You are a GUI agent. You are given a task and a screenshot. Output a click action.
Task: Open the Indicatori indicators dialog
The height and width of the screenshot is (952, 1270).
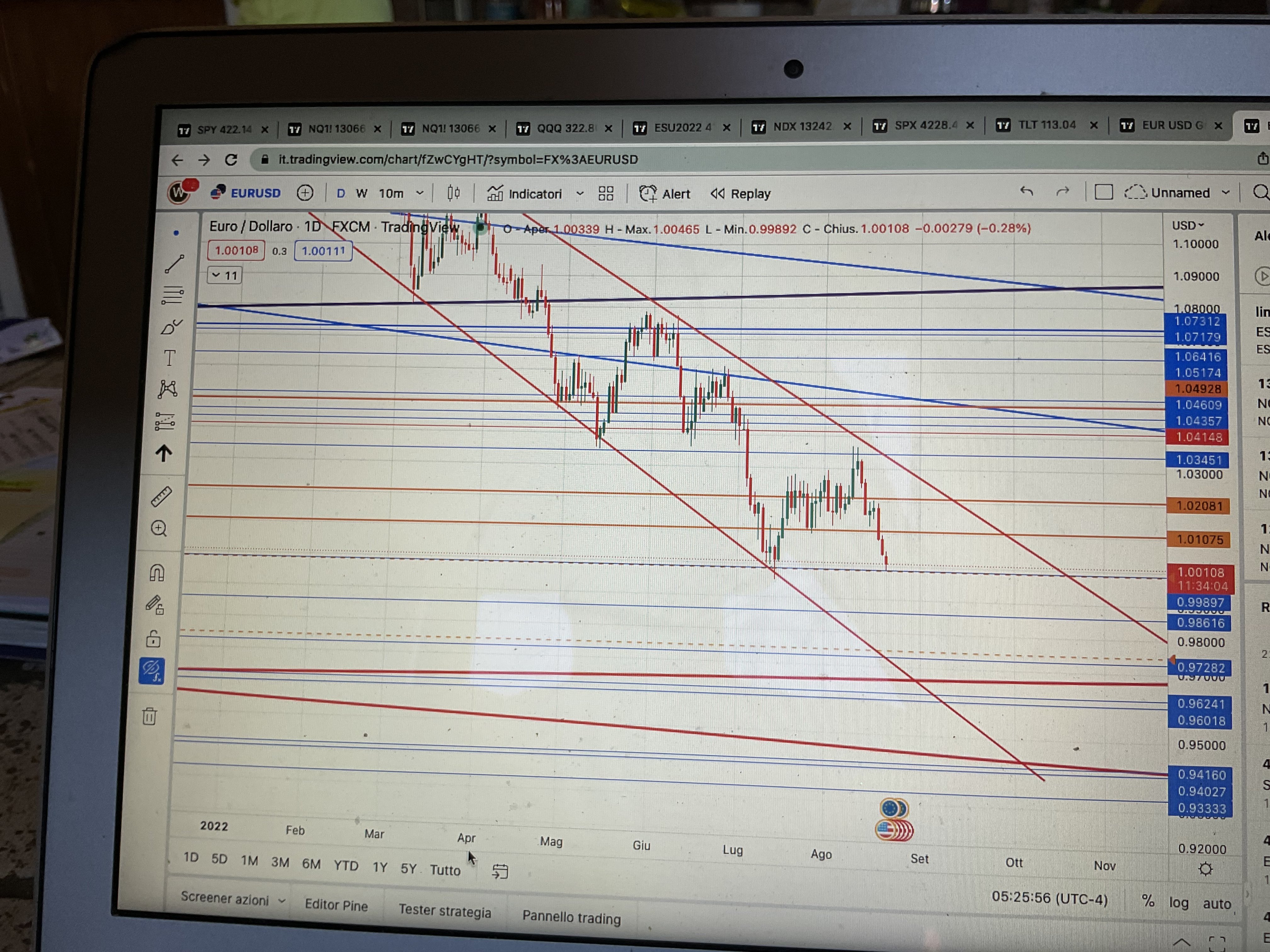point(524,194)
